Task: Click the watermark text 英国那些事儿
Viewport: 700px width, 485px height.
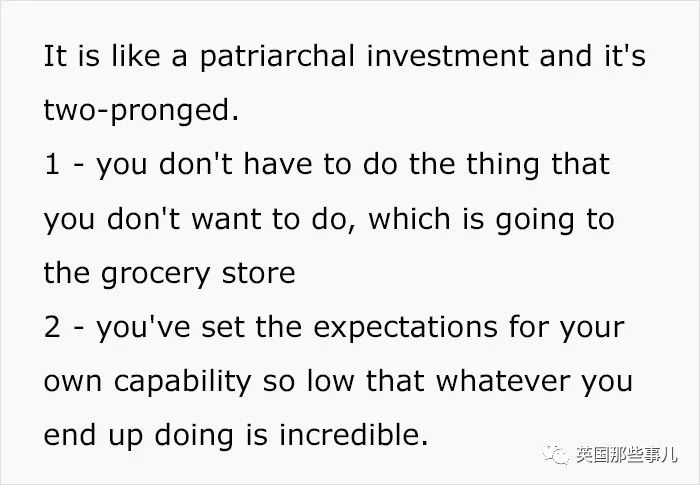Action: [626, 456]
